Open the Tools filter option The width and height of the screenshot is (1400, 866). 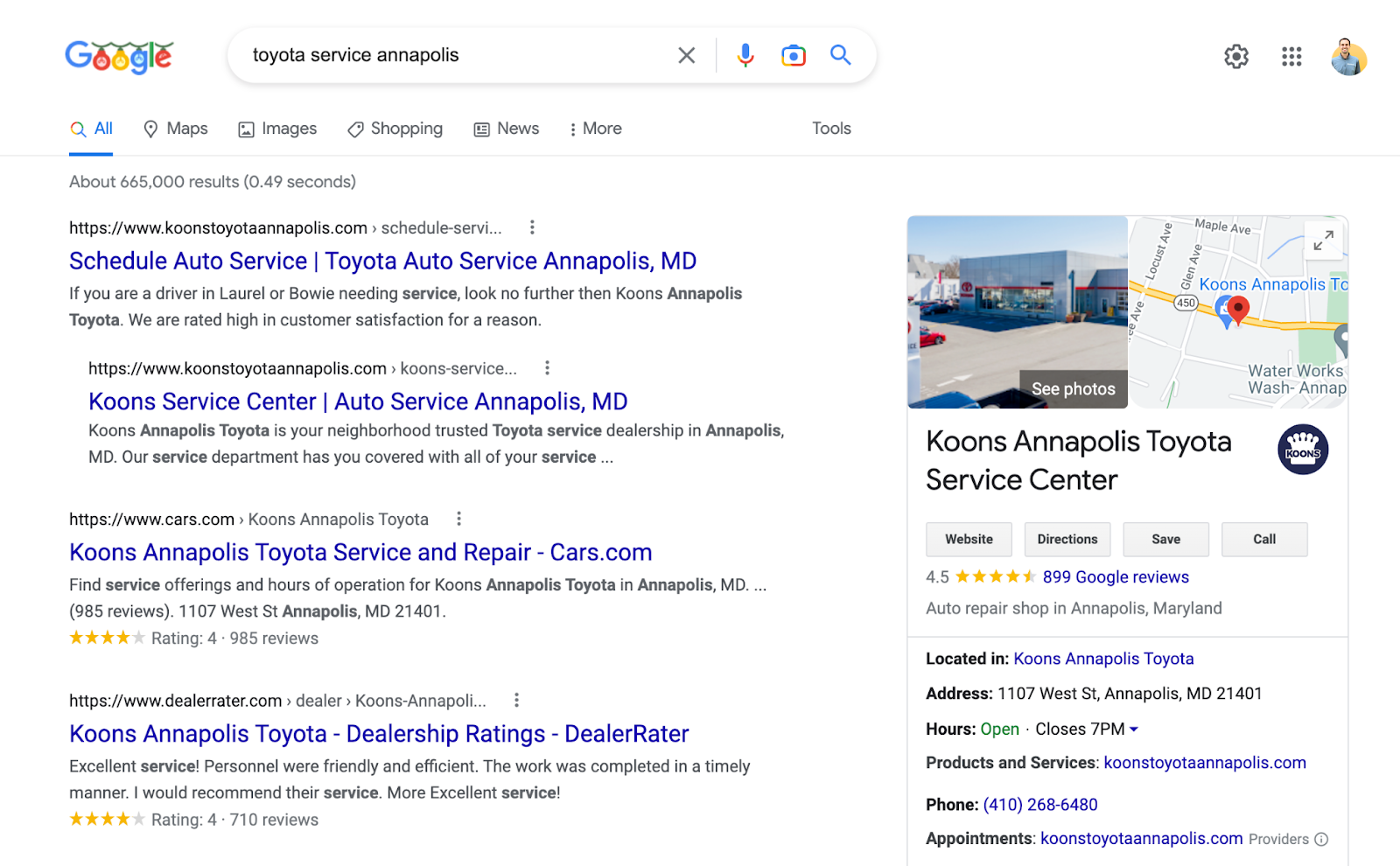click(831, 129)
